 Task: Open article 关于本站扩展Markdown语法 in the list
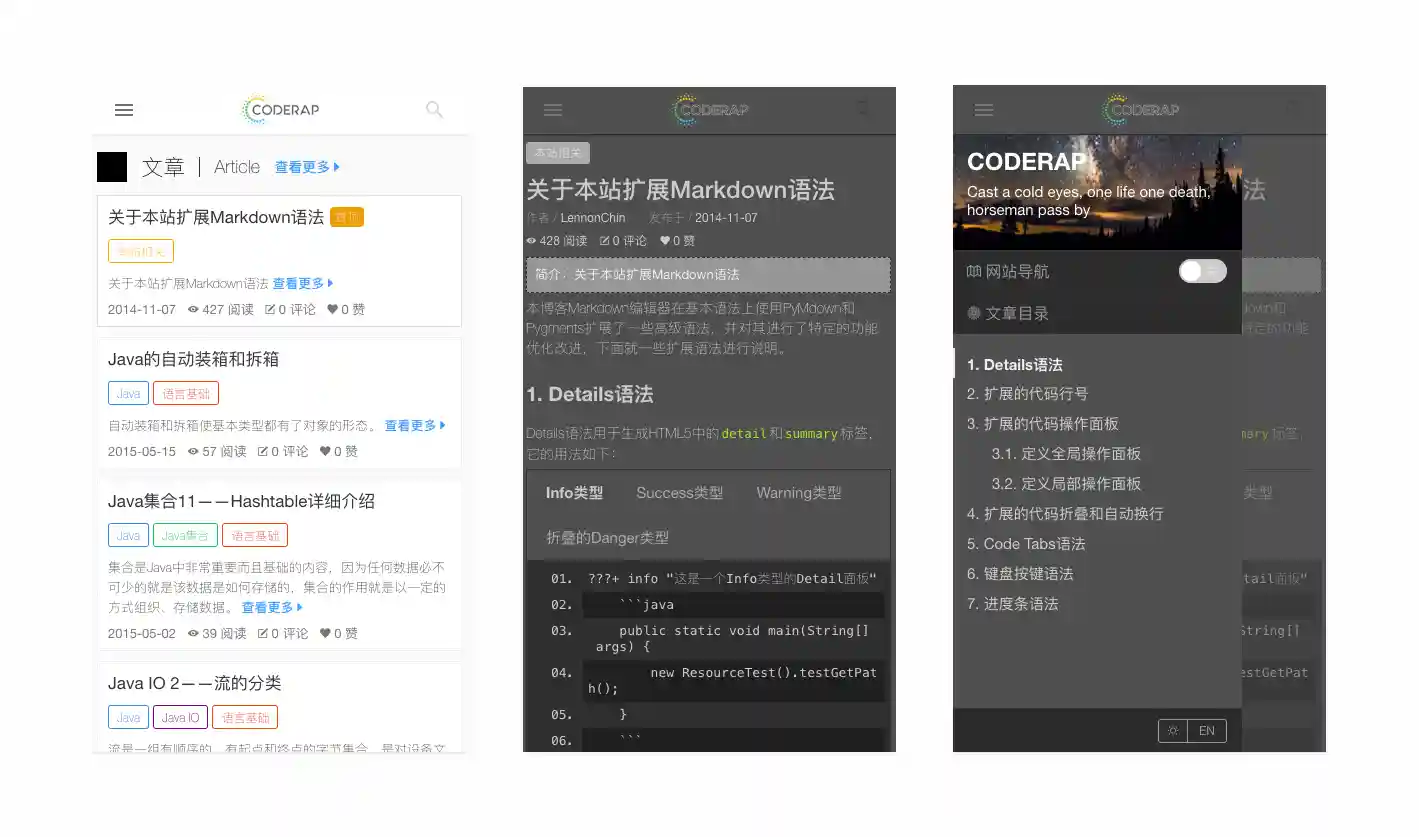pos(216,217)
